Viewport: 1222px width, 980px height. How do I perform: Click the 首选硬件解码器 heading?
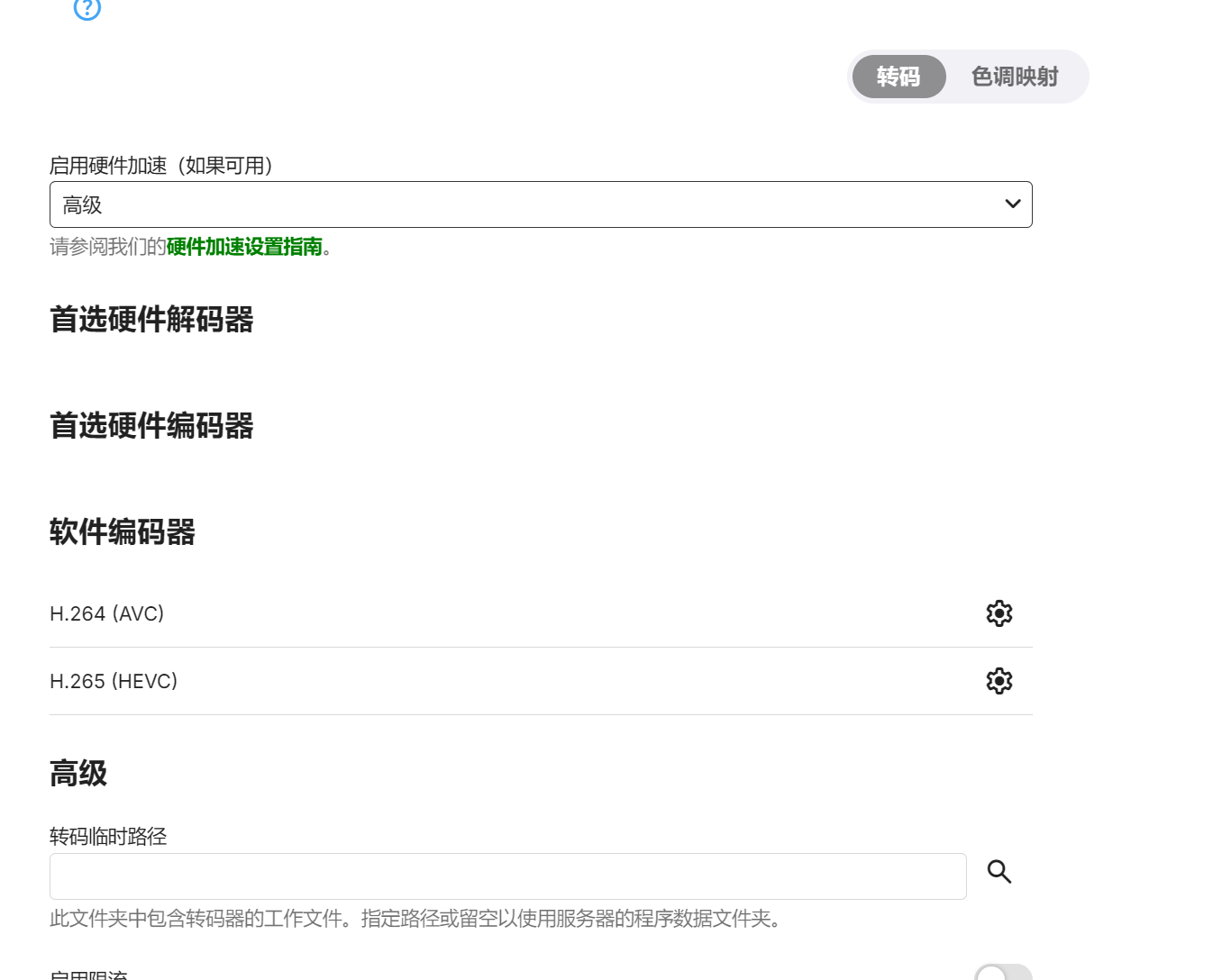[x=151, y=320]
